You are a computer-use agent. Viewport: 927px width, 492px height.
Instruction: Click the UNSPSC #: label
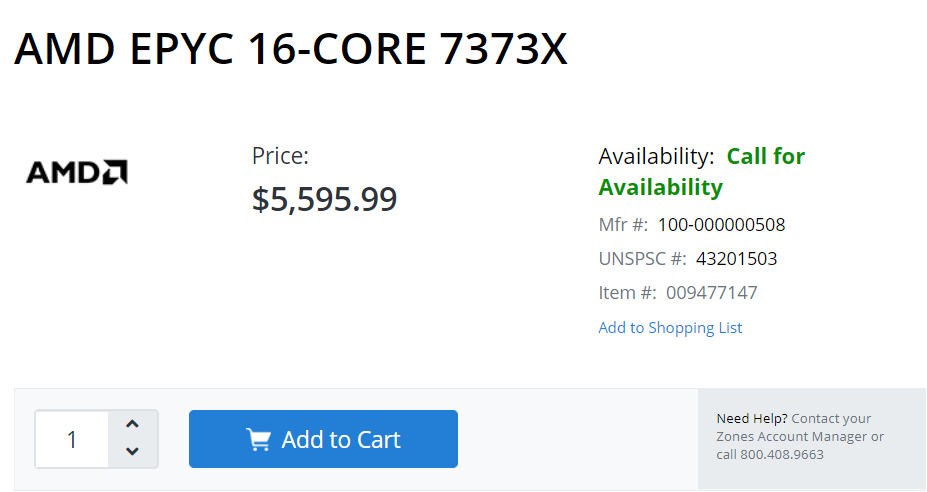(642, 258)
